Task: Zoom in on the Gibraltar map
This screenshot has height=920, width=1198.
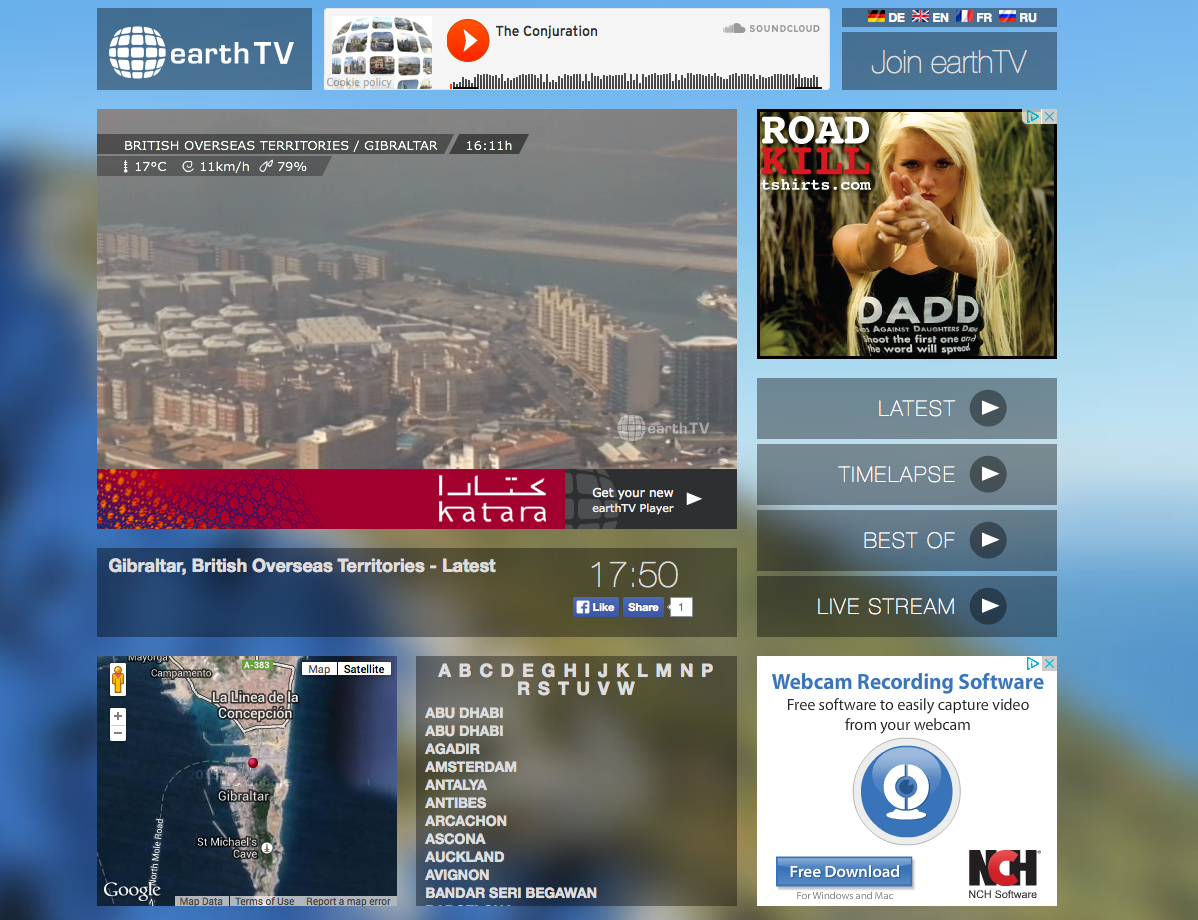Action: click(118, 716)
